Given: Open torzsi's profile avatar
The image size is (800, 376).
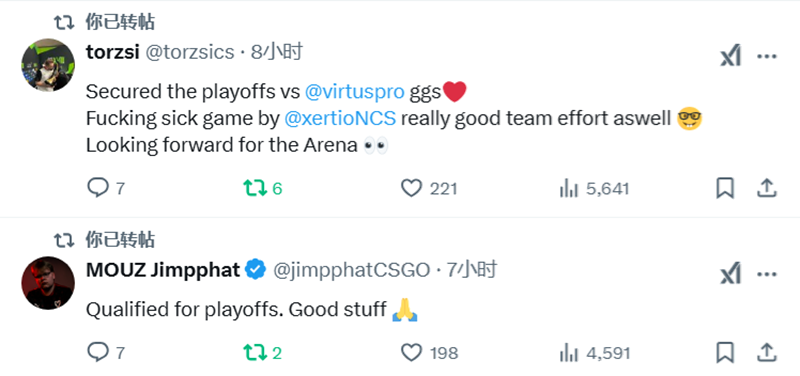Looking at the screenshot, I should point(48,65).
